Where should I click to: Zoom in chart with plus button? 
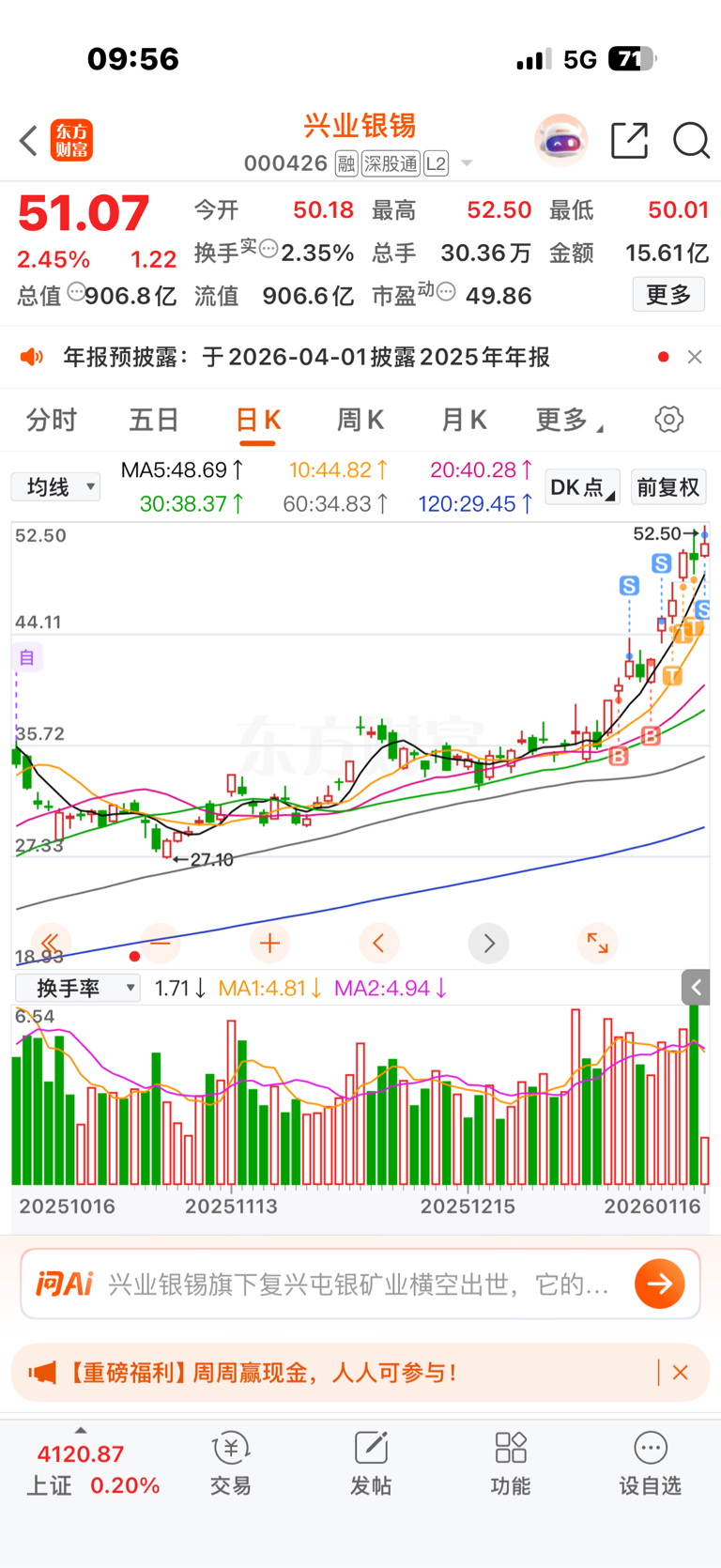coord(269,943)
